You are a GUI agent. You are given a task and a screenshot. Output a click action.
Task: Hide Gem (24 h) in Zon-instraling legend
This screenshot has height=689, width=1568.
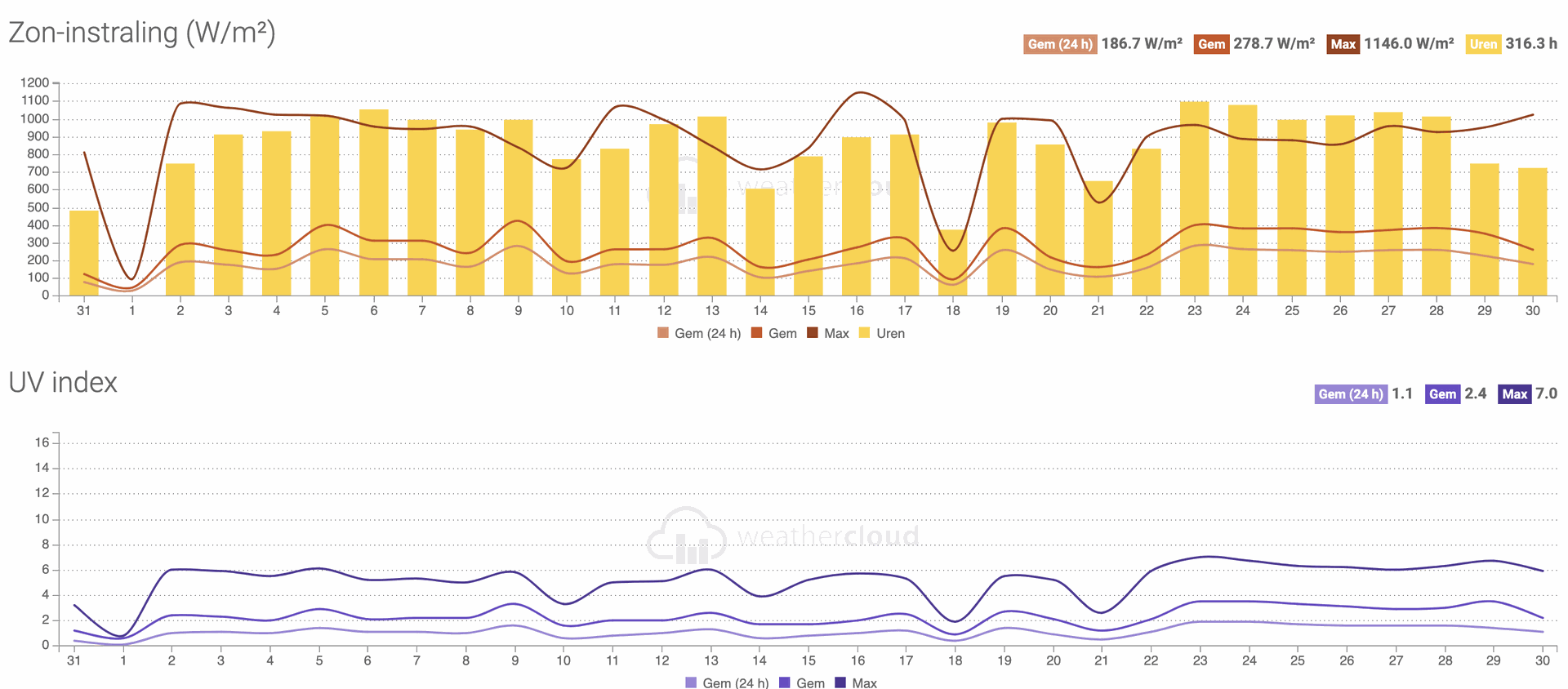706,333
